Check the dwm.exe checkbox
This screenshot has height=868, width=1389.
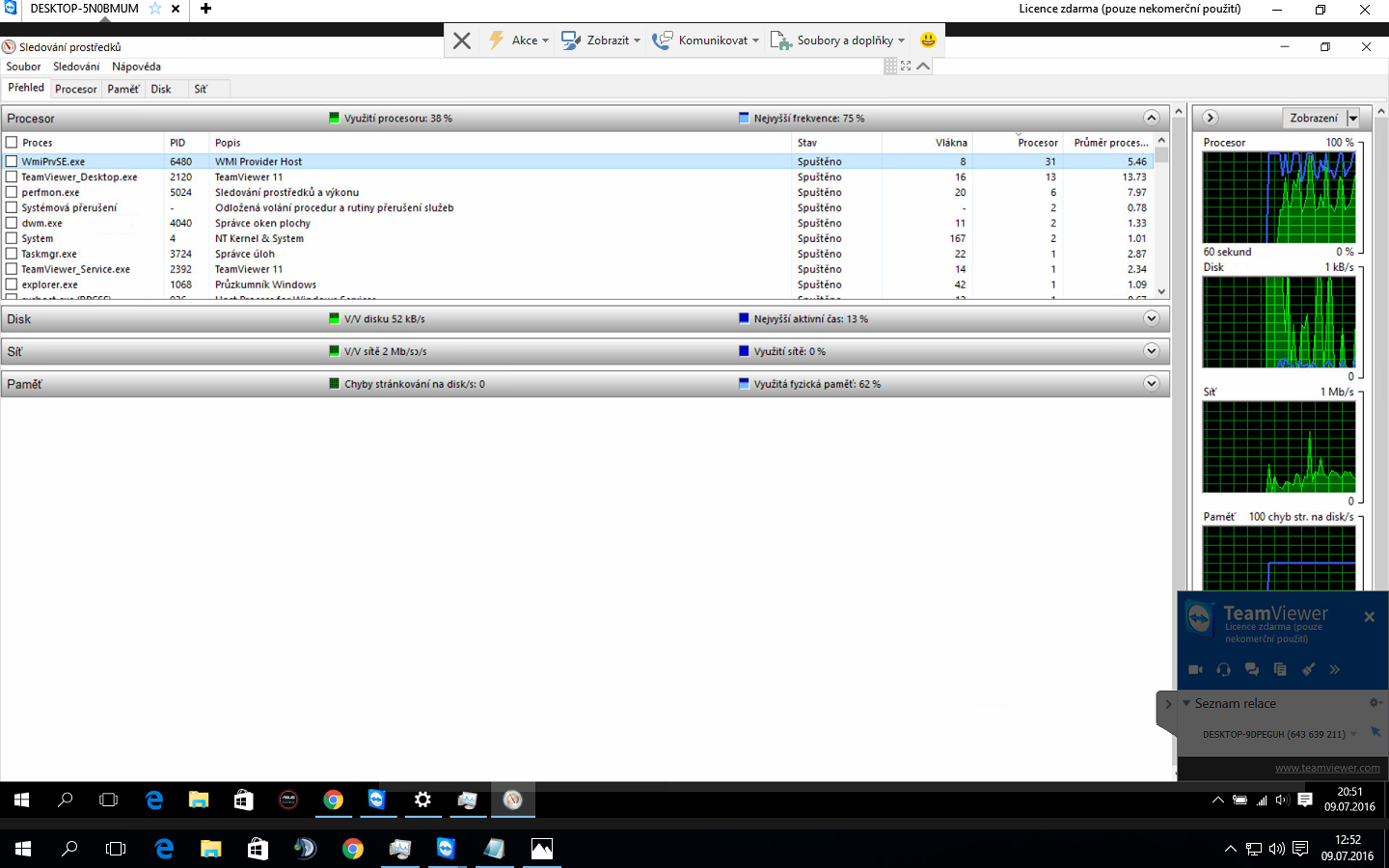pos(12,224)
